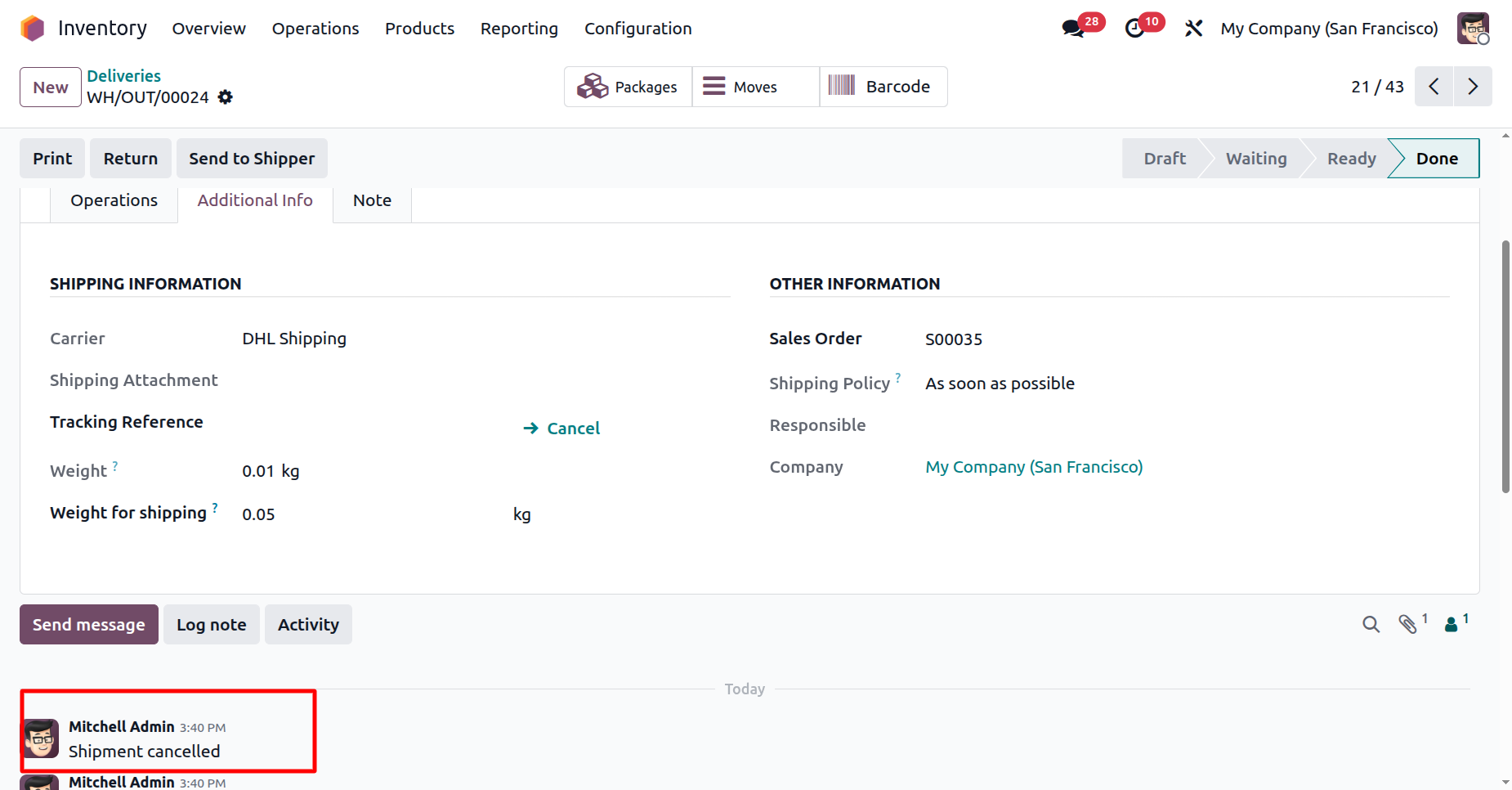1512x790 pixels.
Task: Open the Barcode smart button
Action: click(883, 87)
